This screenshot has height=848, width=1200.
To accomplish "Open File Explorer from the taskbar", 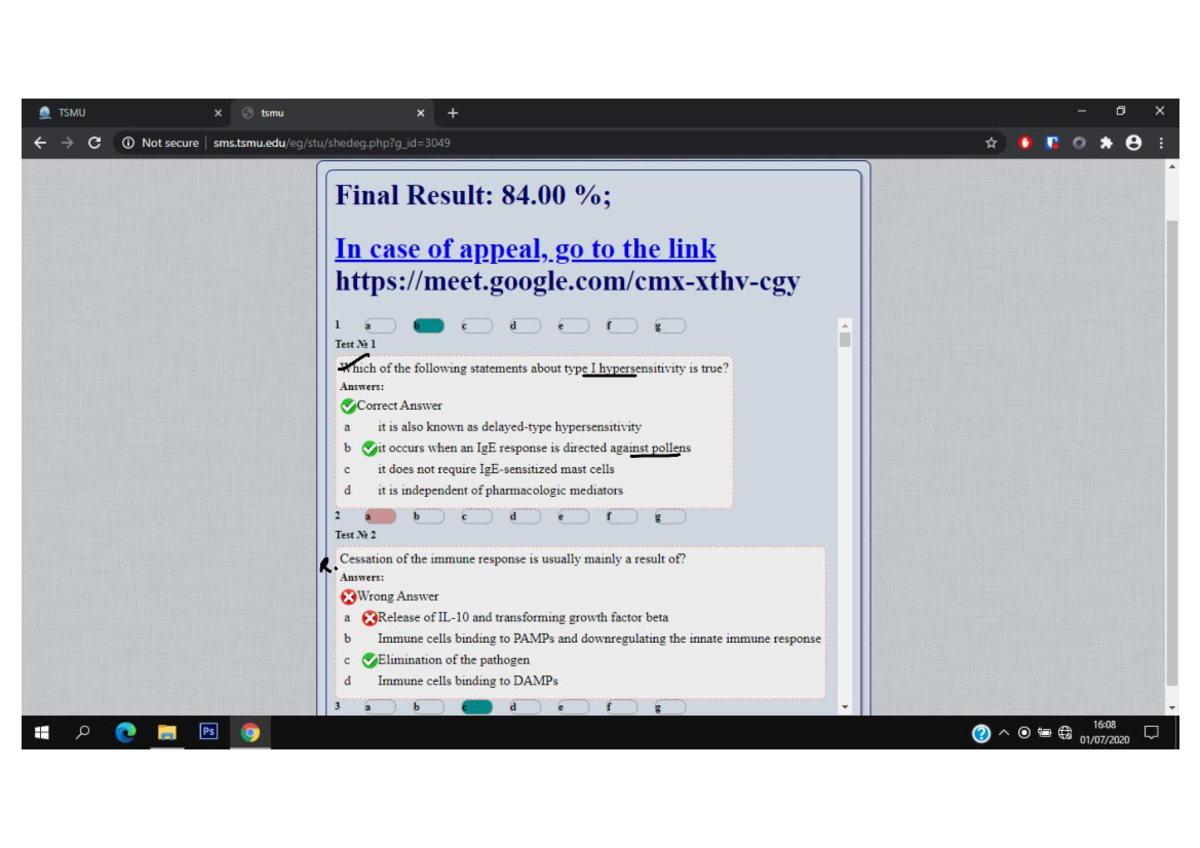I will [x=167, y=732].
